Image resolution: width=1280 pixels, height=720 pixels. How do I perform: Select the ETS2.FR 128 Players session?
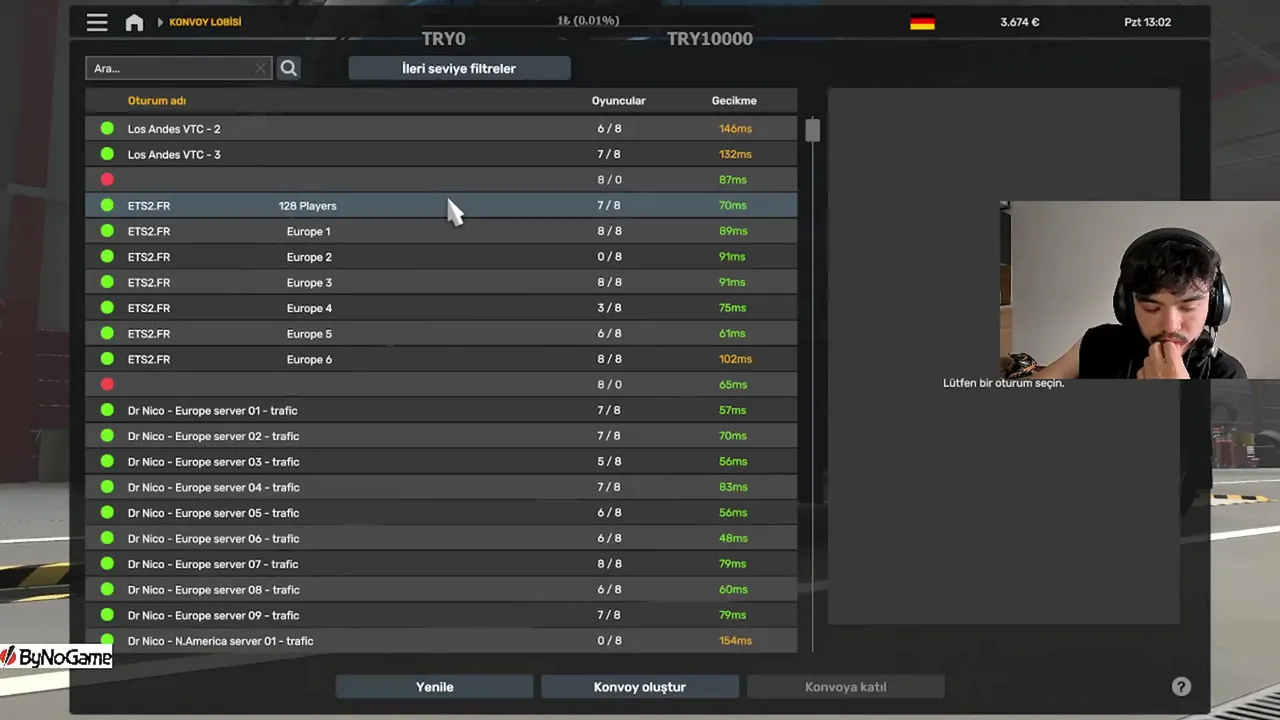[x=441, y=205]
